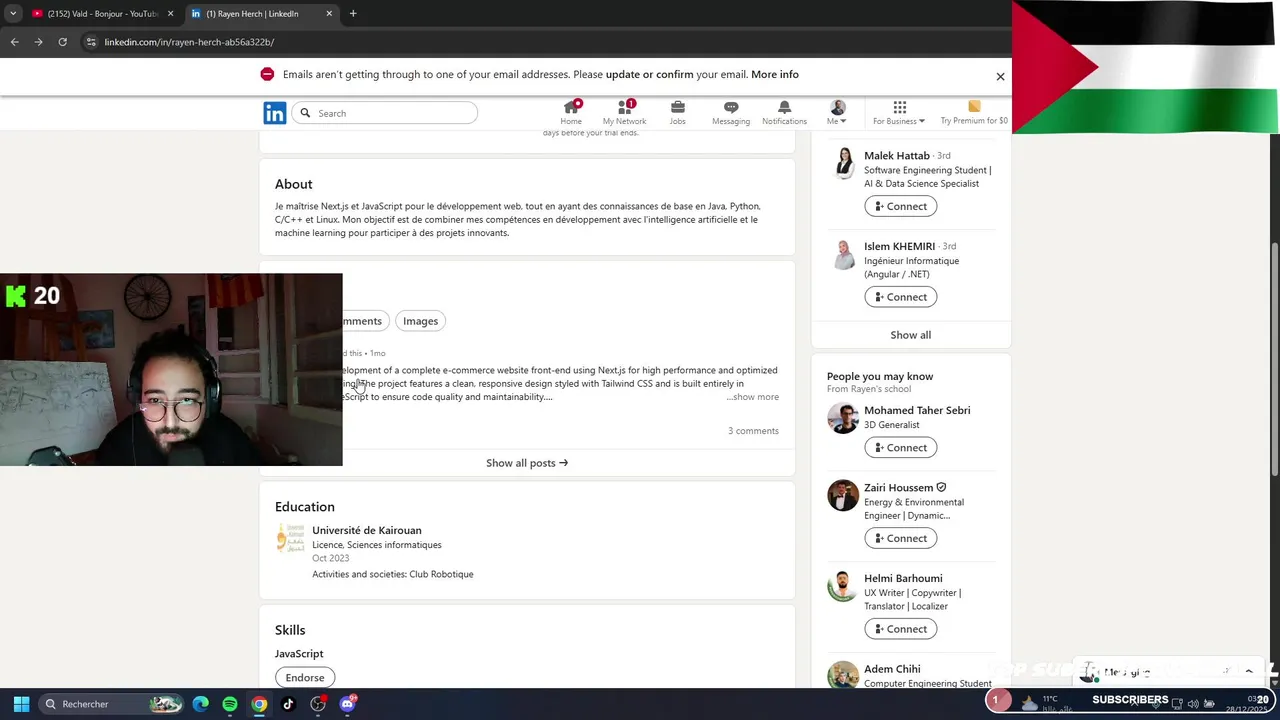Click the update or confirm email link
The image size is (1280, 720).
pos(649,74)
